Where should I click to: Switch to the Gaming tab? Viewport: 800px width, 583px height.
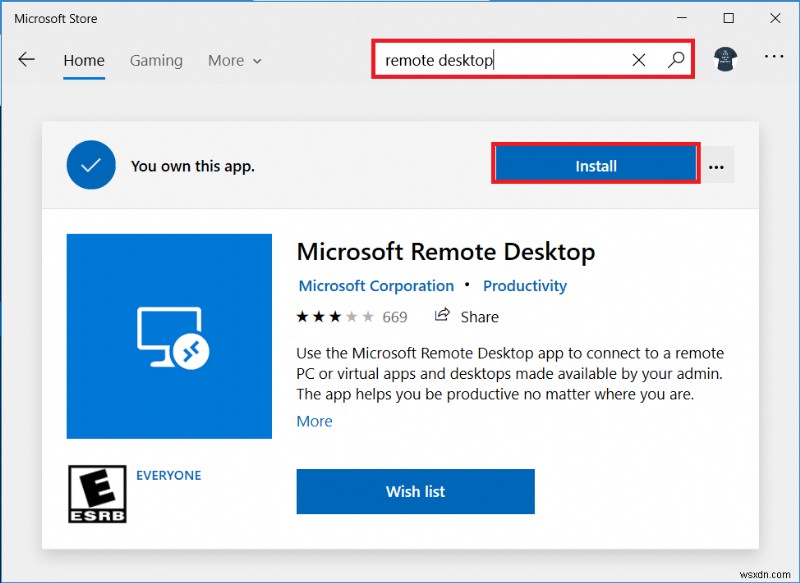coord(156,60)
